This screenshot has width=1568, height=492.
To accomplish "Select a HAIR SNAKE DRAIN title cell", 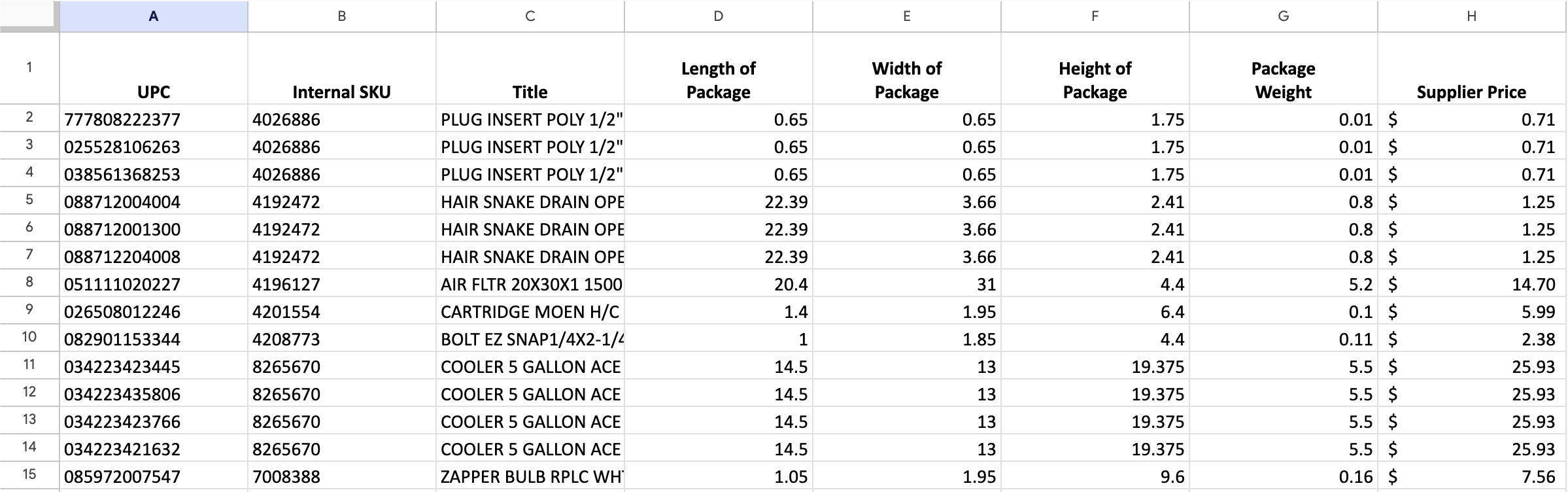I will [x=531, y=202].
